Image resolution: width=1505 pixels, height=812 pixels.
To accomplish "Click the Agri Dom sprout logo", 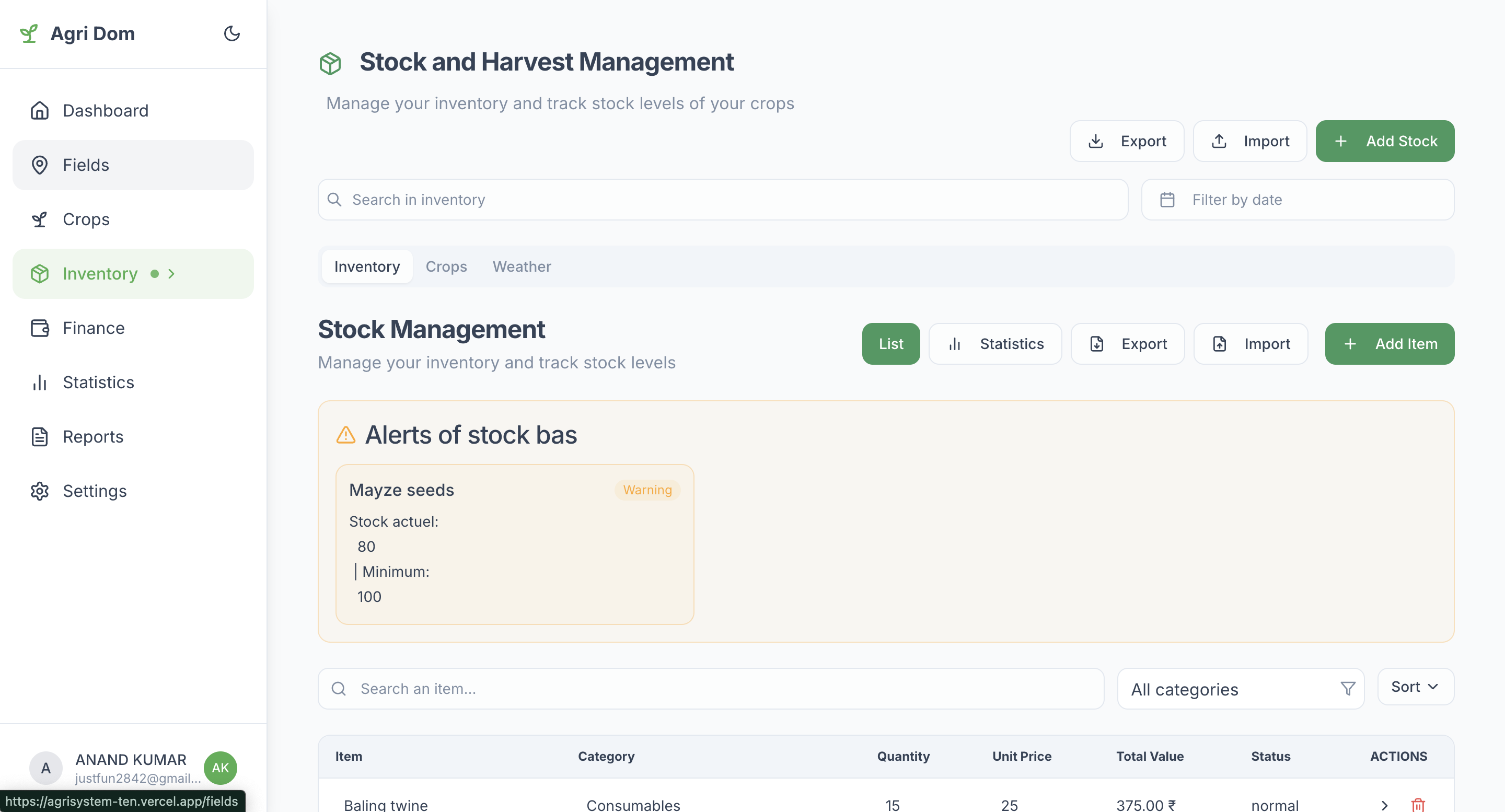I will pyautogui.click(x=29, y=33).
